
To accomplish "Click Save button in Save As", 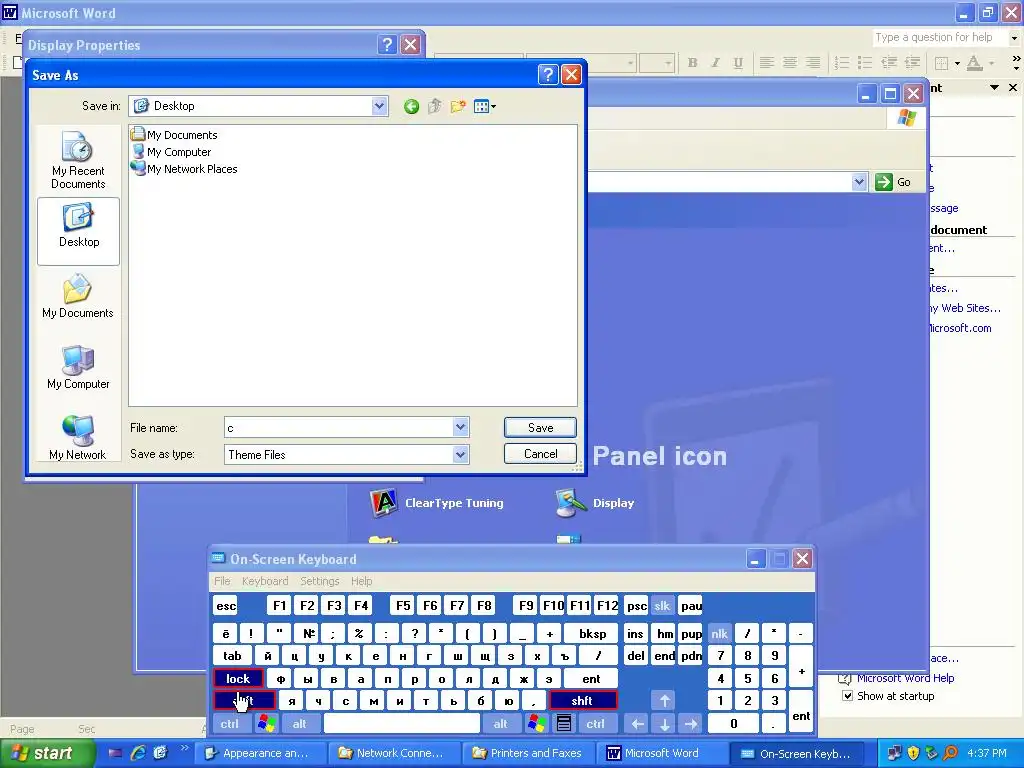I will (540, 428).
